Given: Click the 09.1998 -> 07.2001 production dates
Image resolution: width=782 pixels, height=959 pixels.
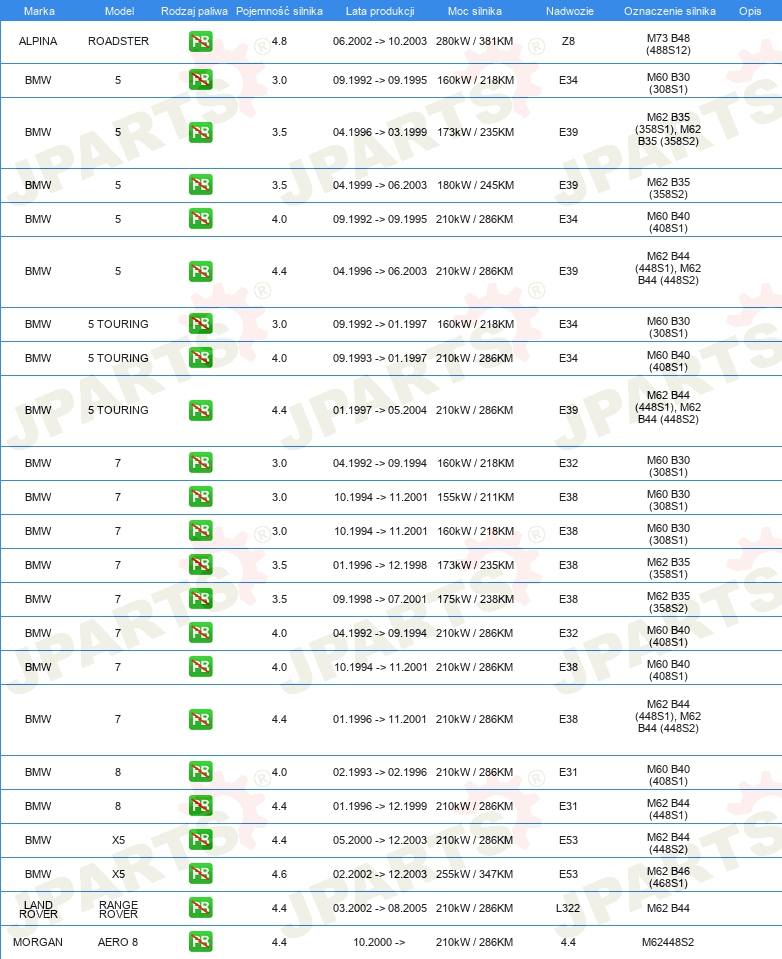Looking at the screenshot, I should tap(380, 599).
